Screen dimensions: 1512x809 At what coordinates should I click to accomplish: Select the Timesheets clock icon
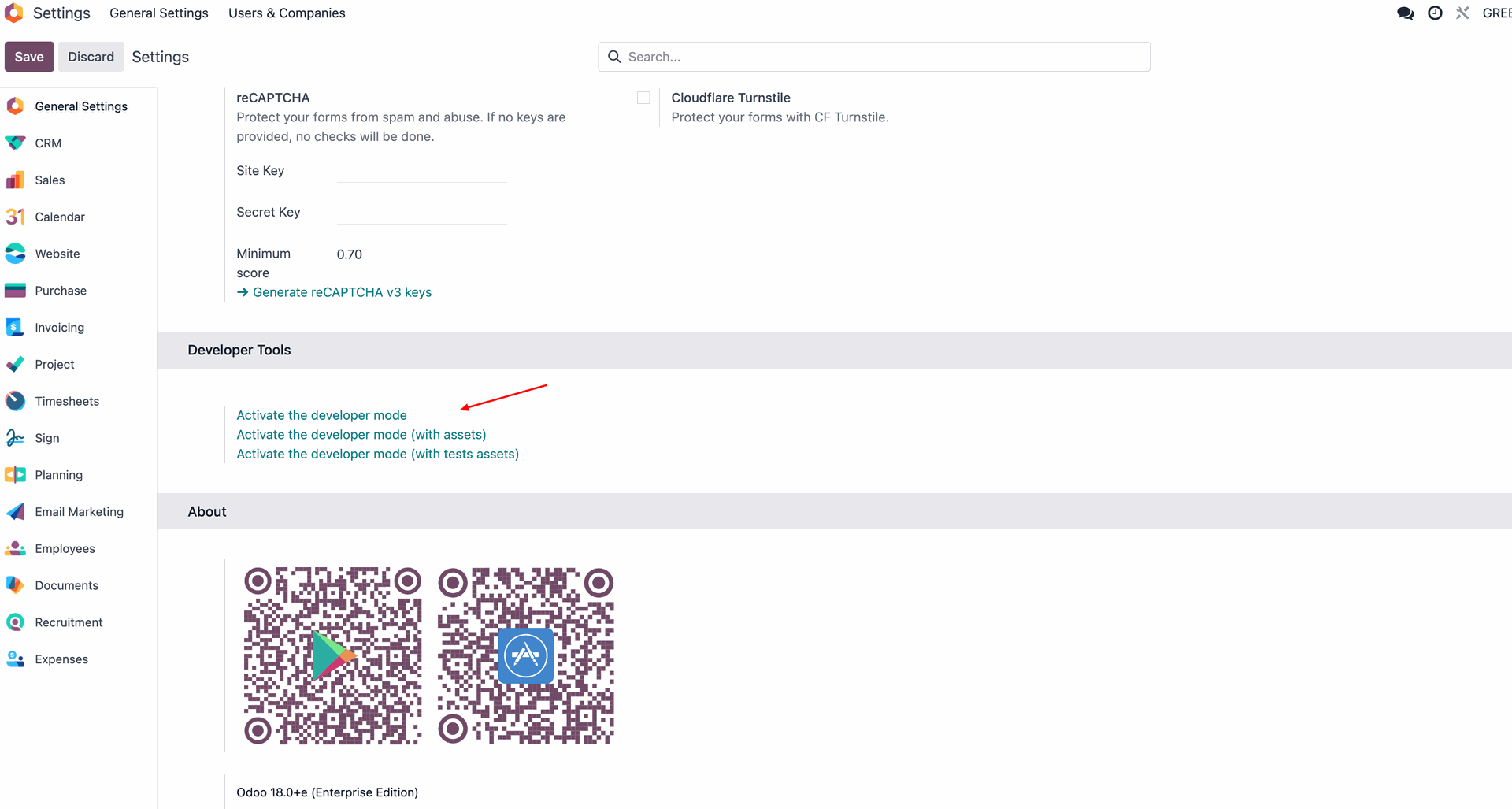[15, 401]
